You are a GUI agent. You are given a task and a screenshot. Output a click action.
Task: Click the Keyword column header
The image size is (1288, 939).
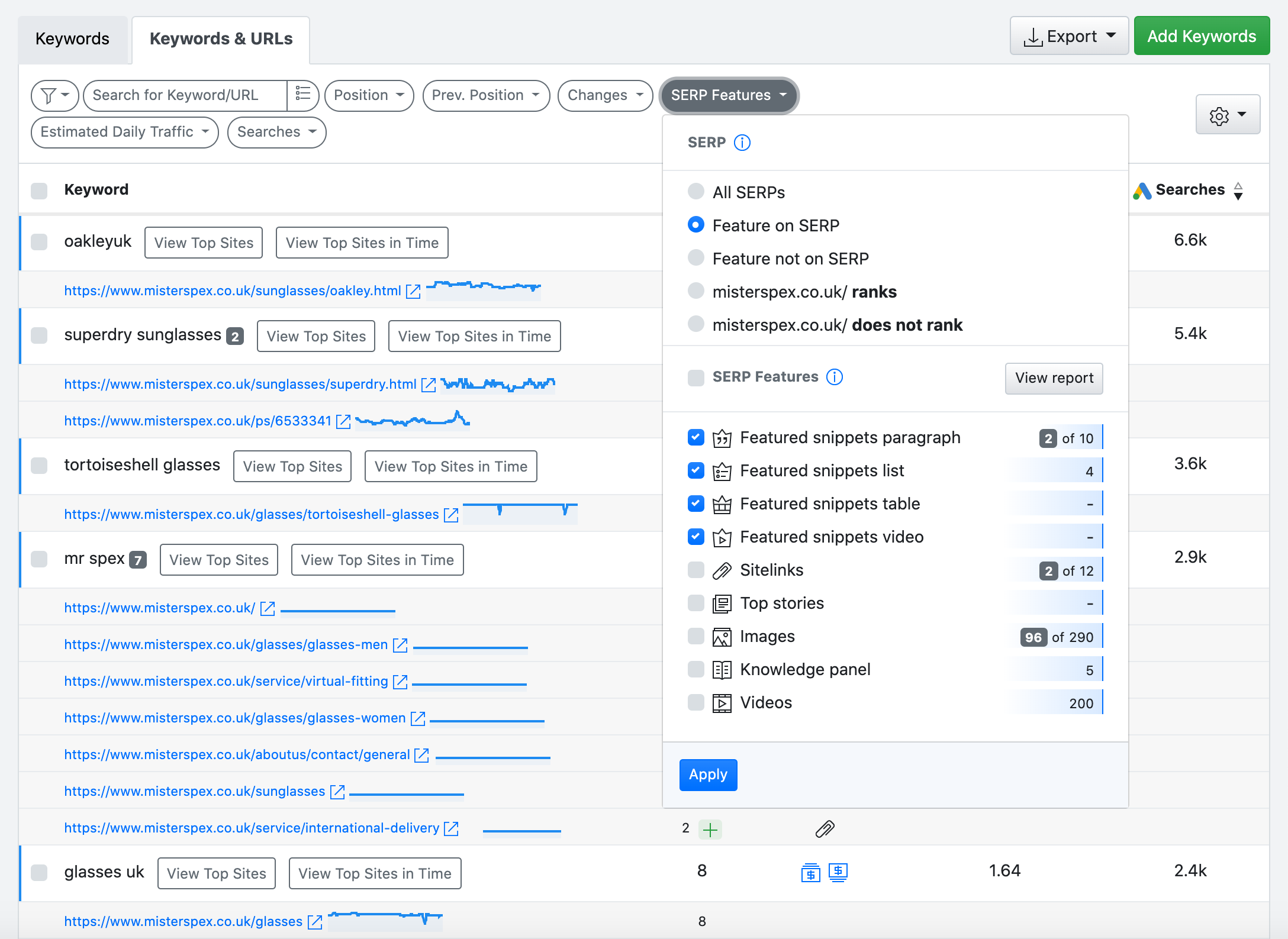[x=96, y=190]
